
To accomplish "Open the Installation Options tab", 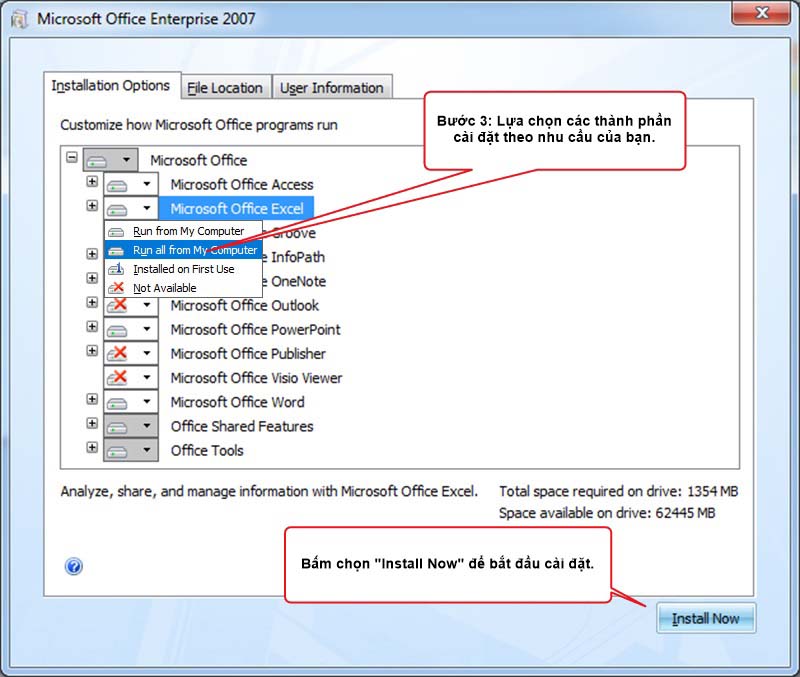I will tap(112, 86).
